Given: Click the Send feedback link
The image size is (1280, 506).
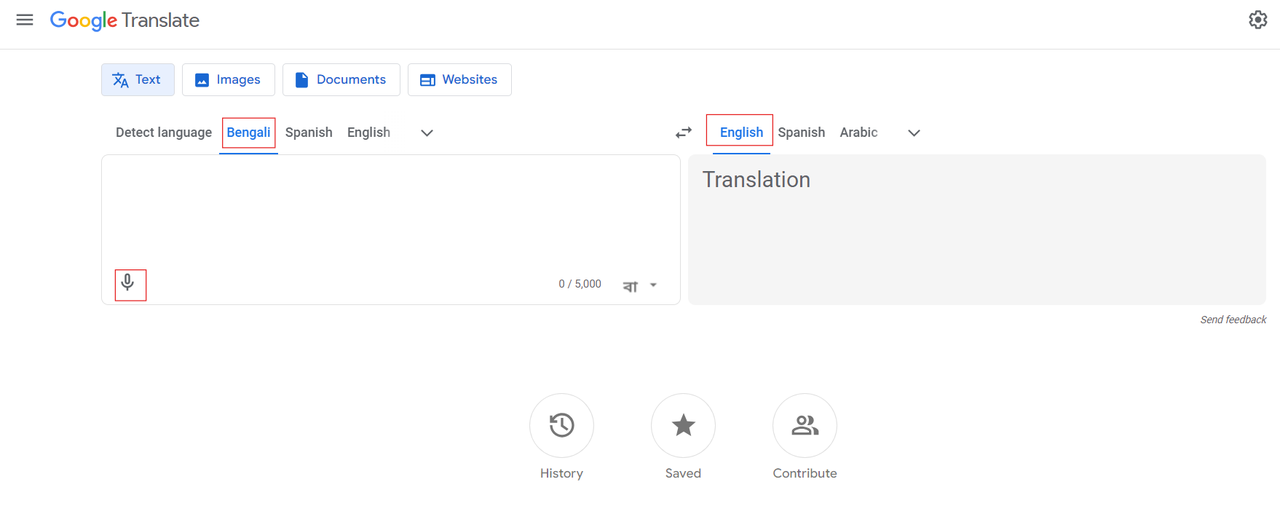Looking at the screenshot, I should [1233, 320].
